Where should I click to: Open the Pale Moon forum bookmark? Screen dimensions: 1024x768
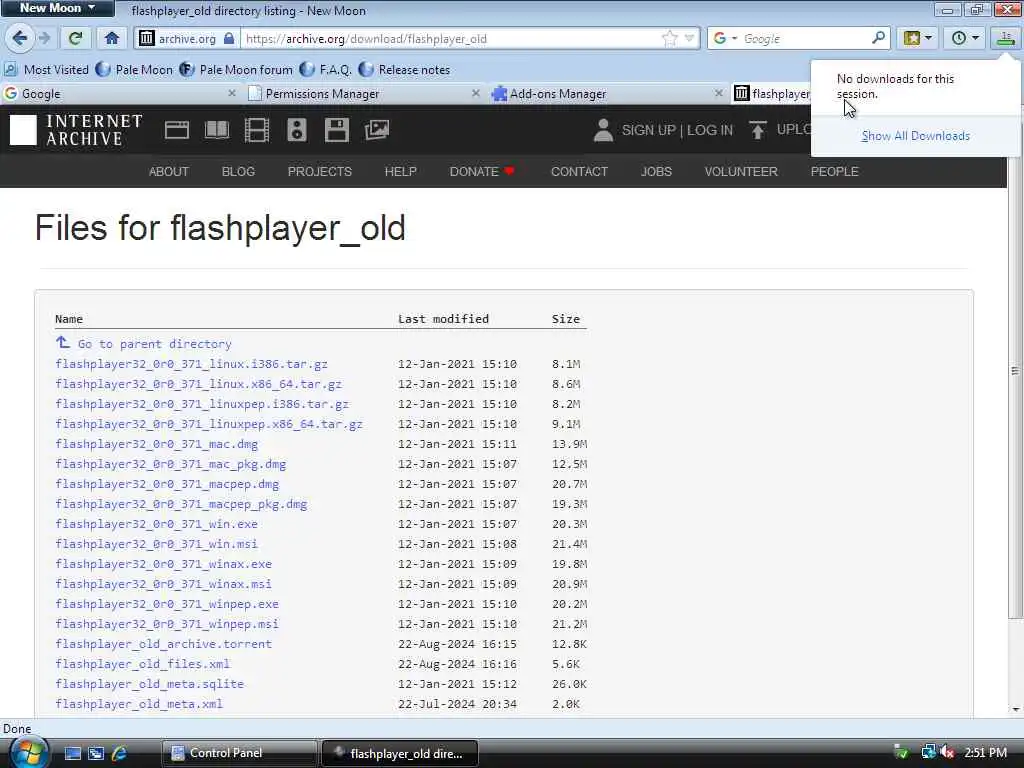click(236, 69)
